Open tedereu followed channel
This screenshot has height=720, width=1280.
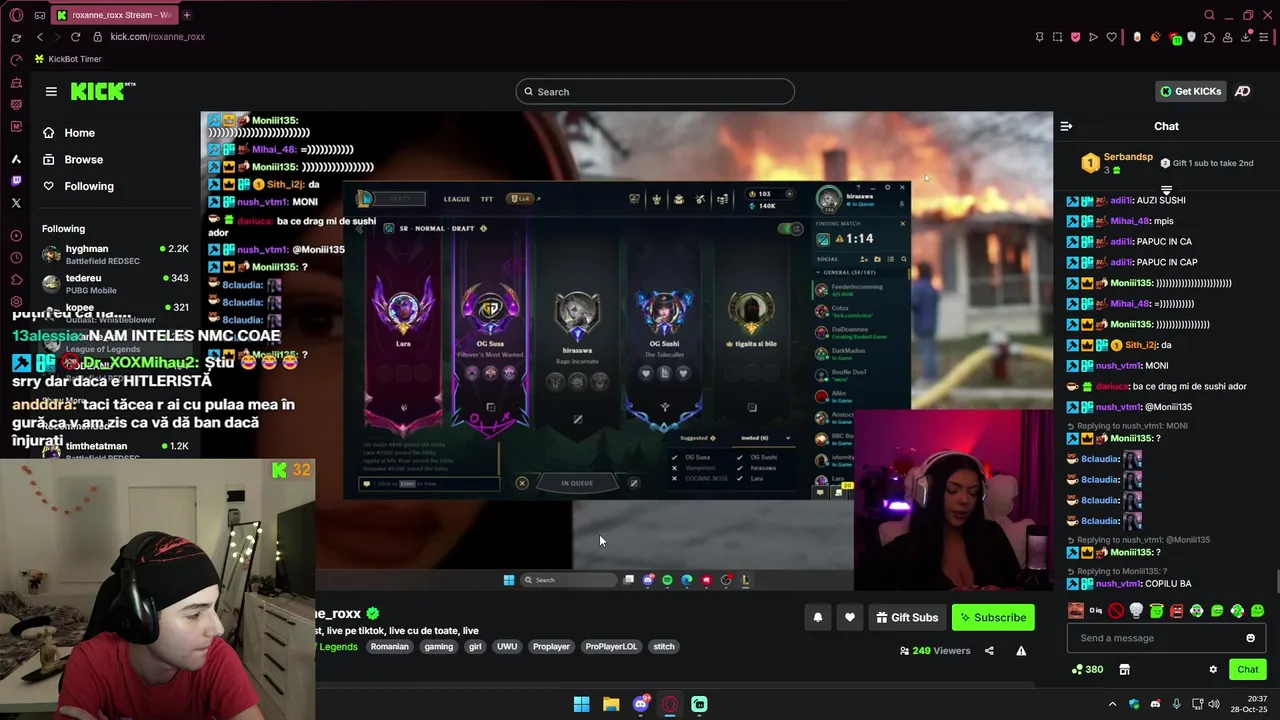click(x=115, y=284)
